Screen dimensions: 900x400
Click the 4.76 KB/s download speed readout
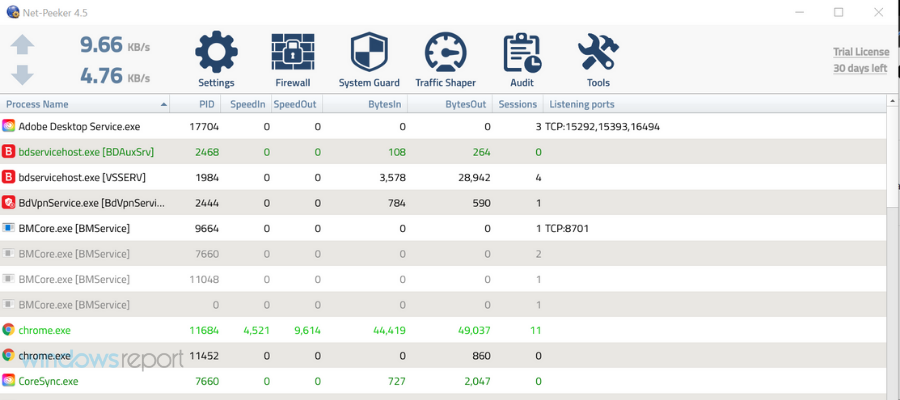[115, 75]
